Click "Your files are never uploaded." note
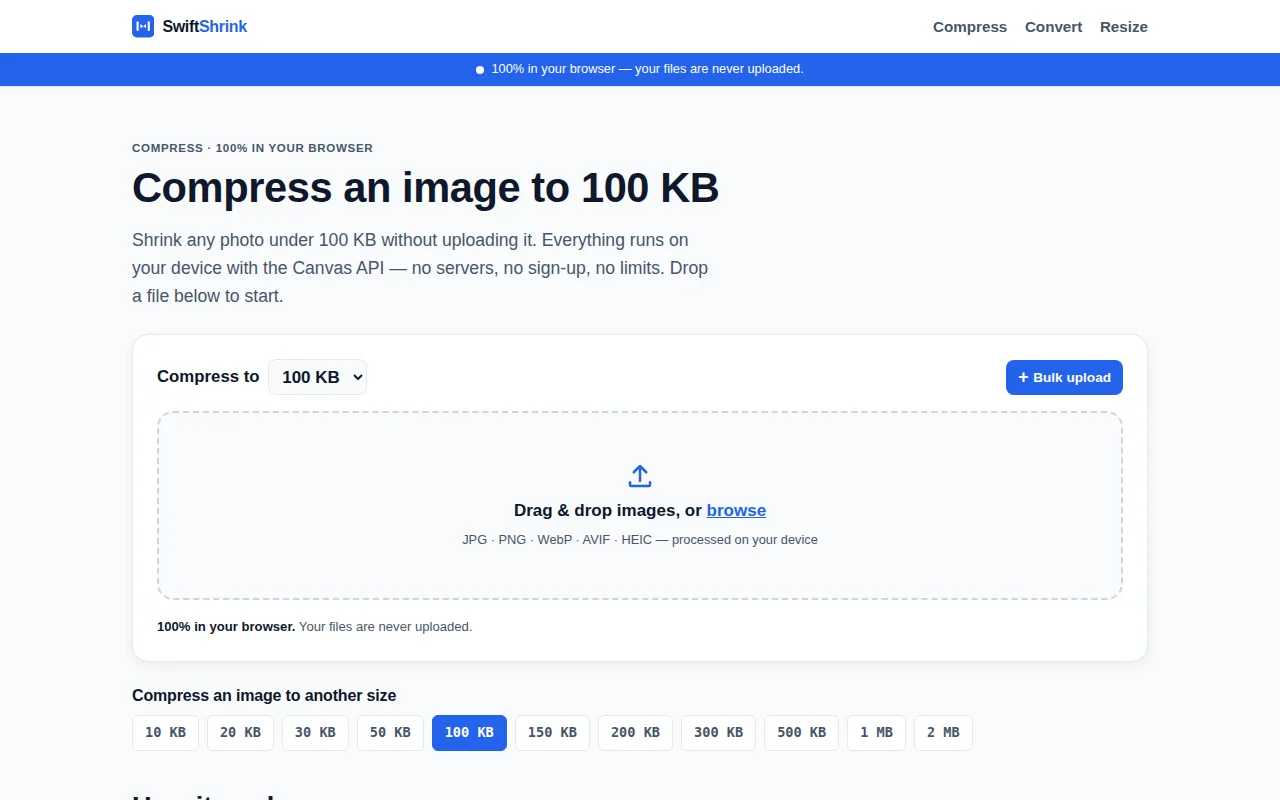Viewport: 1280px width, 800px height. pos(385,627)
